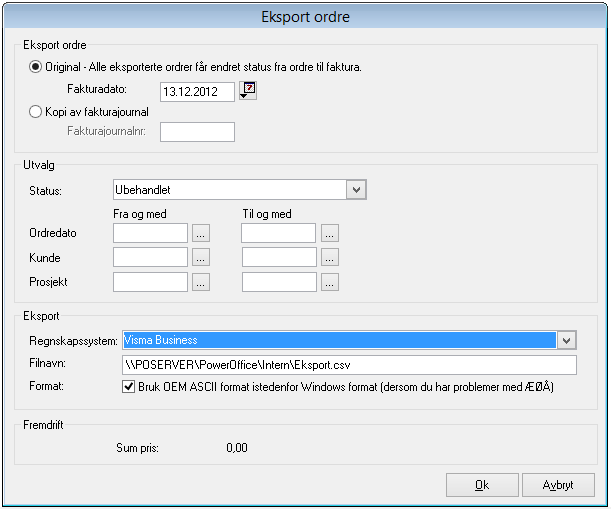Click the Format: label
611x509 pixels.
[x=46, y=386]
